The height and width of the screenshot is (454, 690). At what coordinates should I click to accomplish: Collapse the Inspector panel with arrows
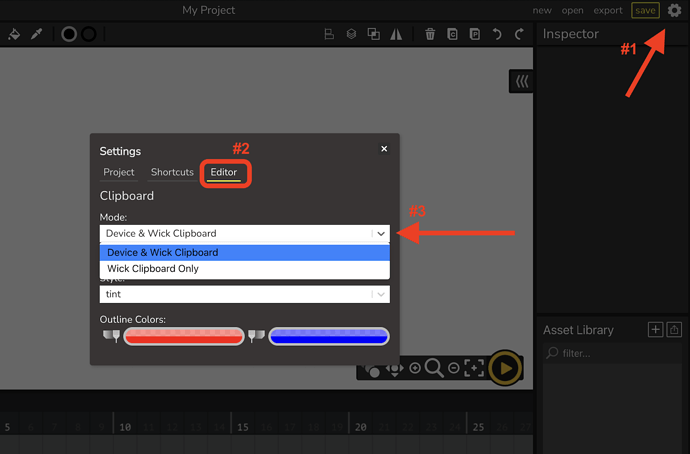coord(521,81)
